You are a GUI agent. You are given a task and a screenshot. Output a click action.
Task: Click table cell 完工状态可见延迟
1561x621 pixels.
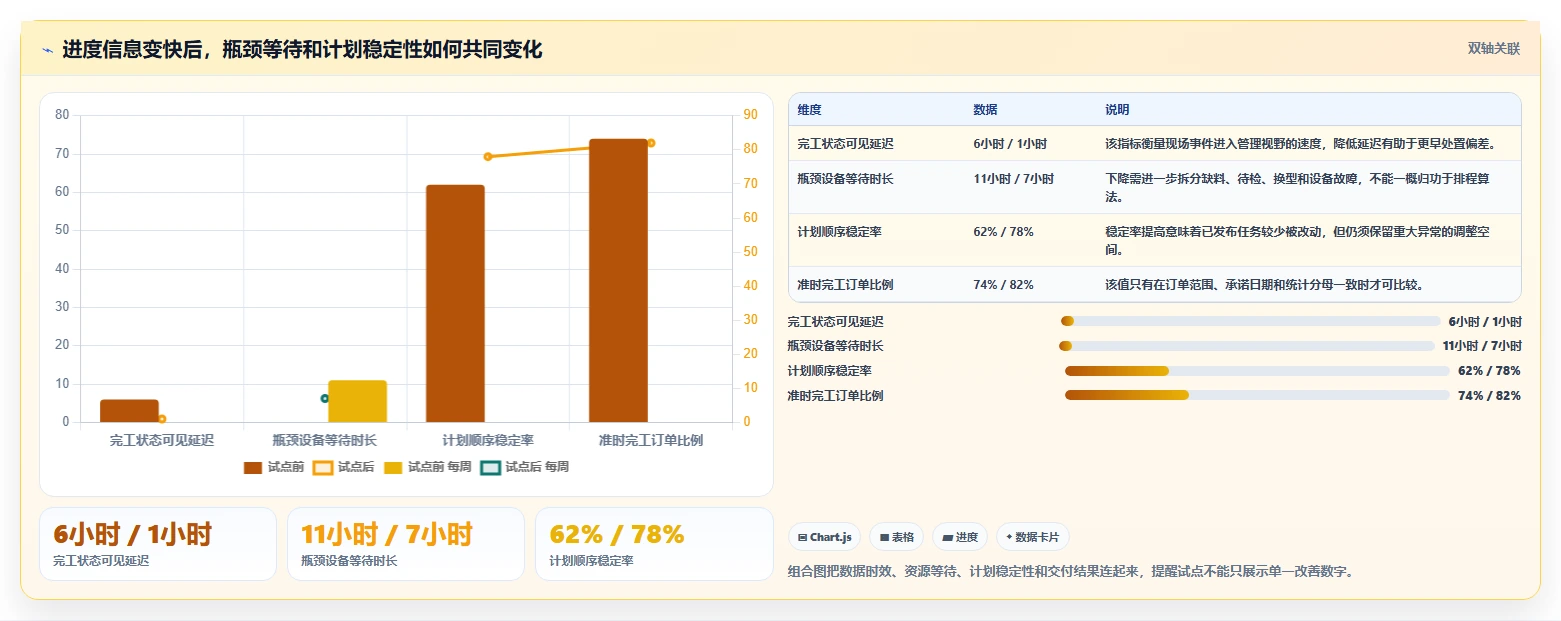[x=845, y=144]
